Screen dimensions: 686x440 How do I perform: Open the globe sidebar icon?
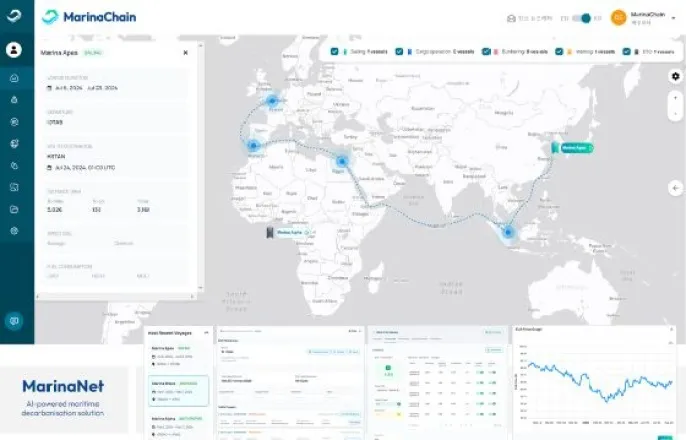[x=14, y=143]
